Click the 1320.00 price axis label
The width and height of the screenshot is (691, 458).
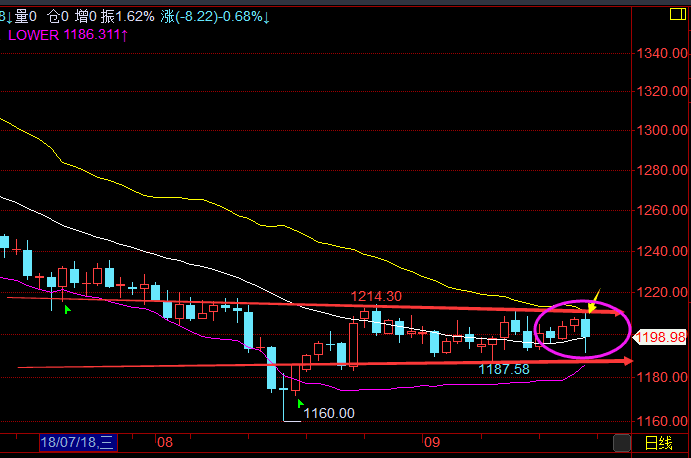pyautogui.click(x=662, y=91)
